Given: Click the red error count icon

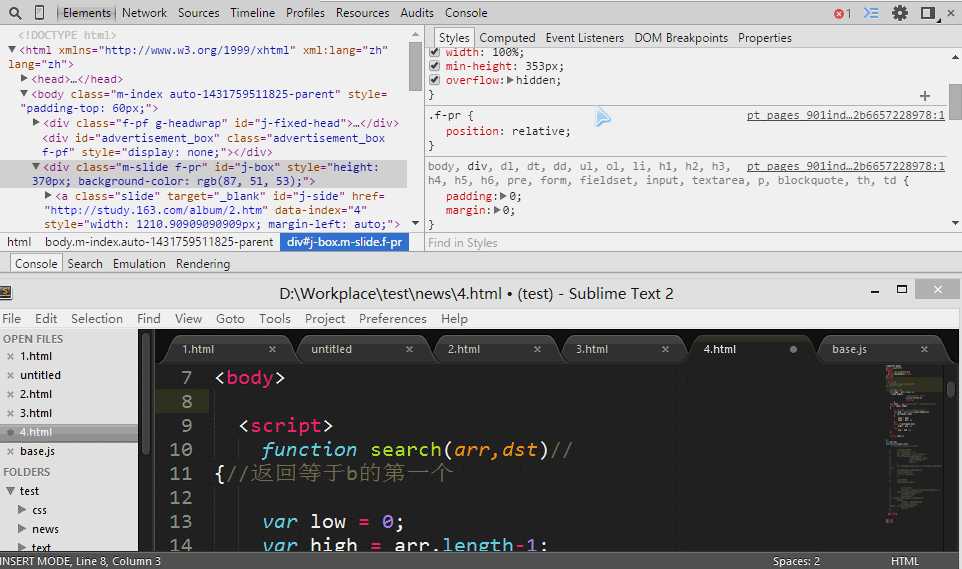Looking at the screenshot, I should pos(842,13).
